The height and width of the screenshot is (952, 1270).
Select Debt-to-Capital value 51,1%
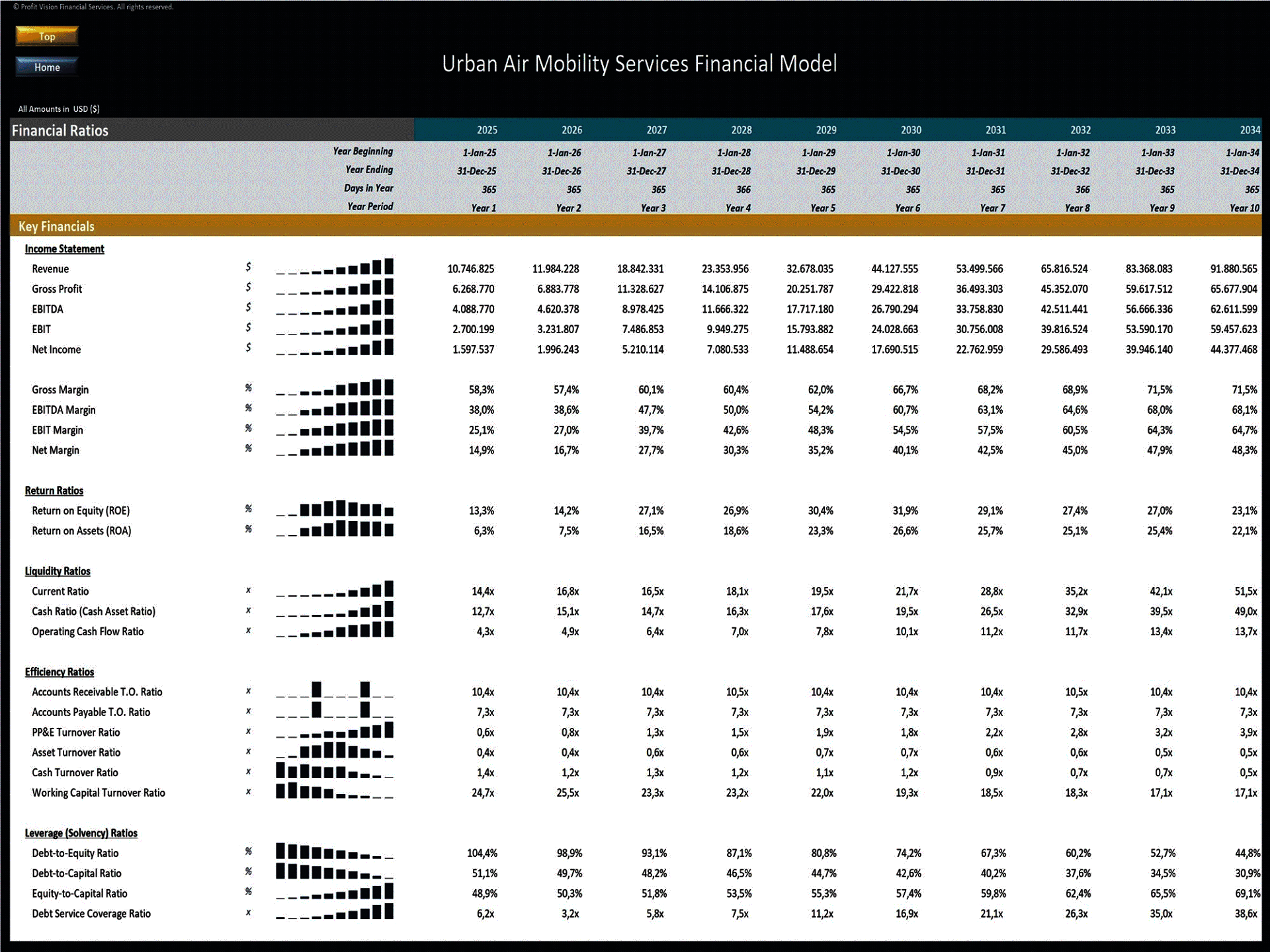coord(485,873)
